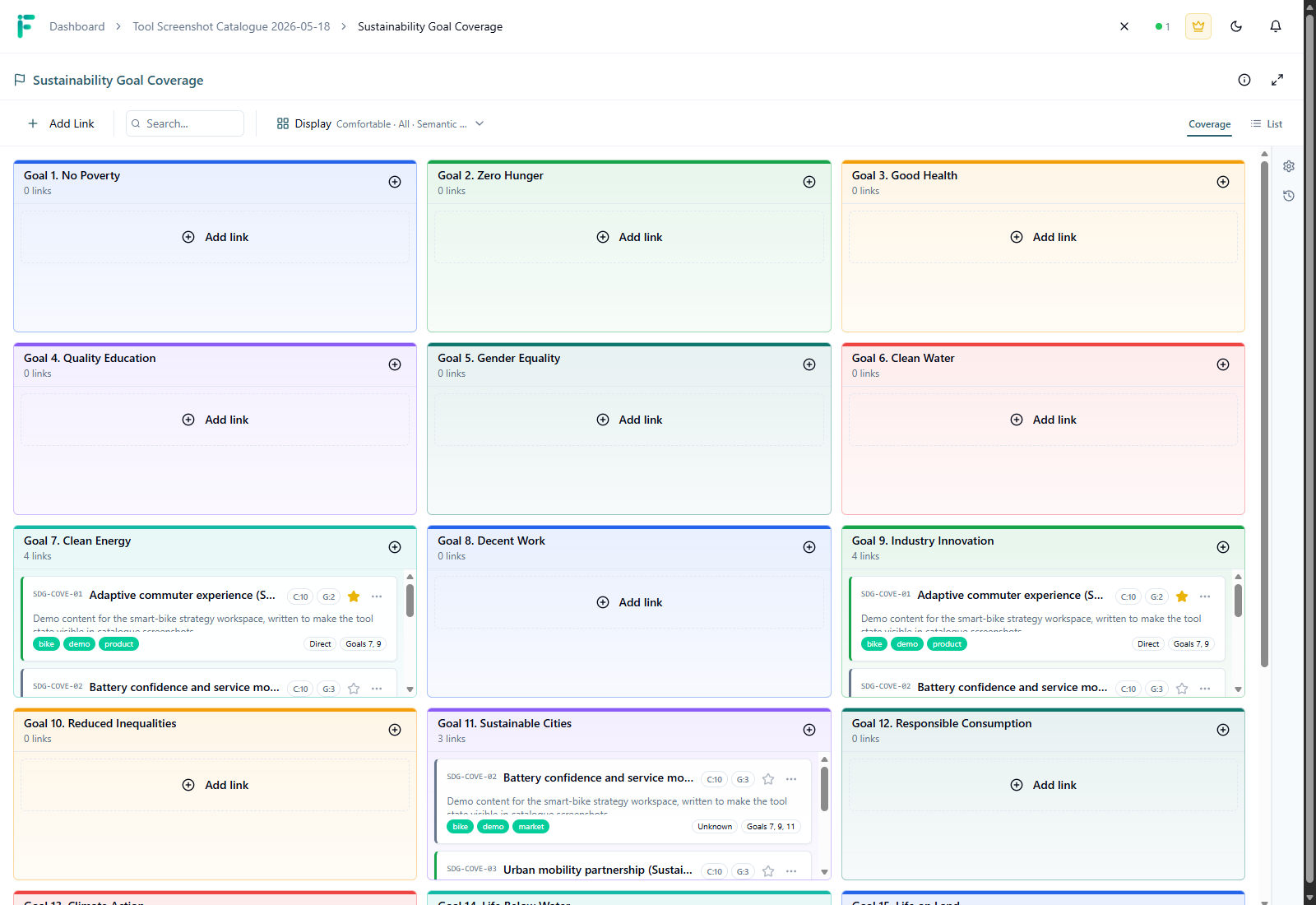Click the market tag in Goal 11
Viewport: 1316px width, 905px height.
(531, 827)
